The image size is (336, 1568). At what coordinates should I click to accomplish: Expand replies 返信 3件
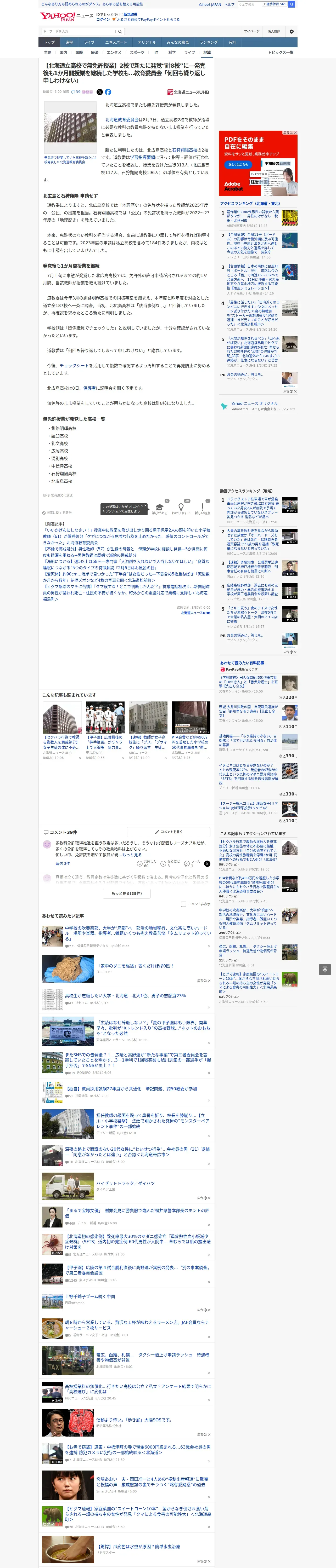62,863
